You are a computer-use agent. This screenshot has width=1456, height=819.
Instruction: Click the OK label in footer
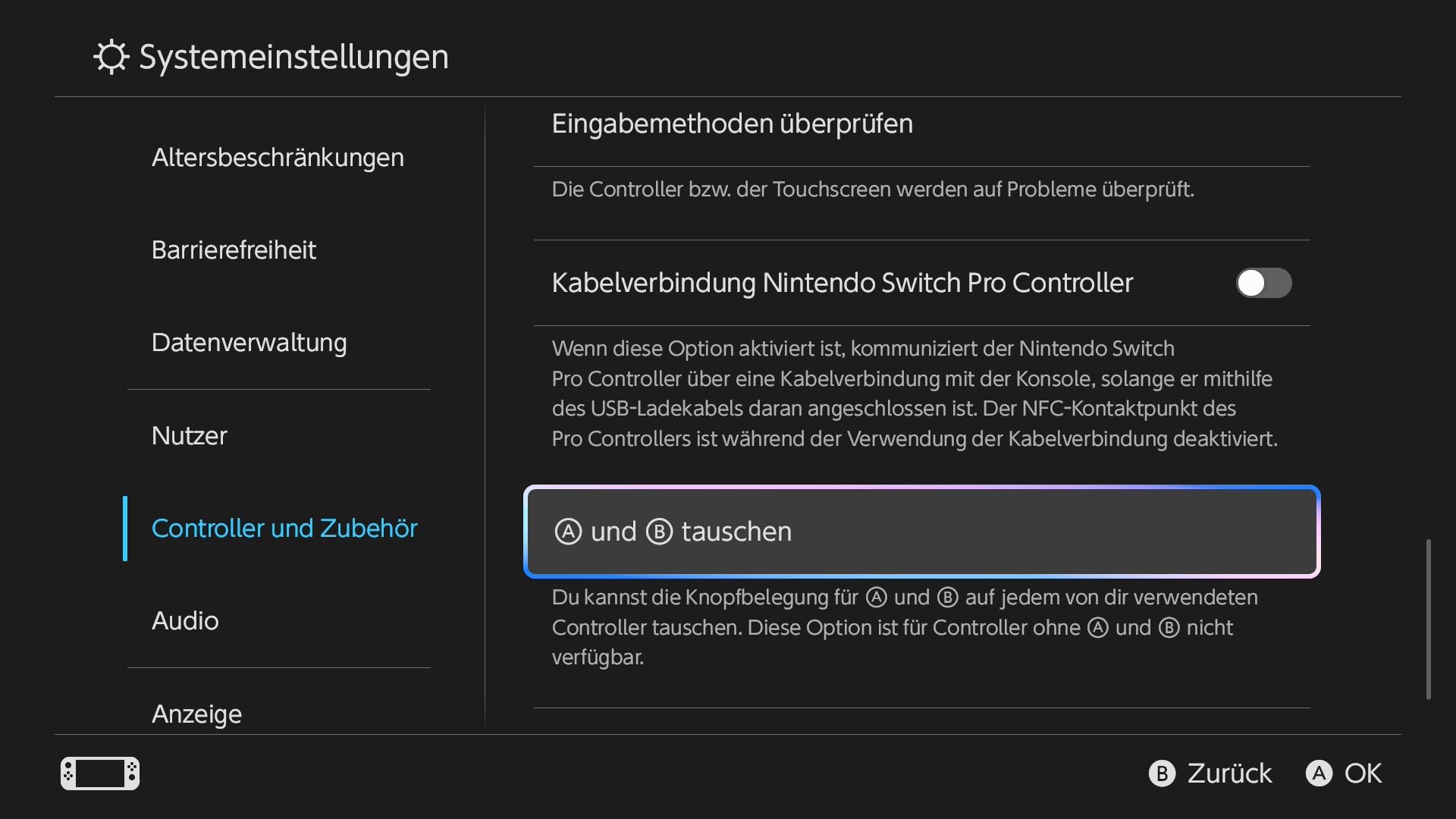[1363, 773]
